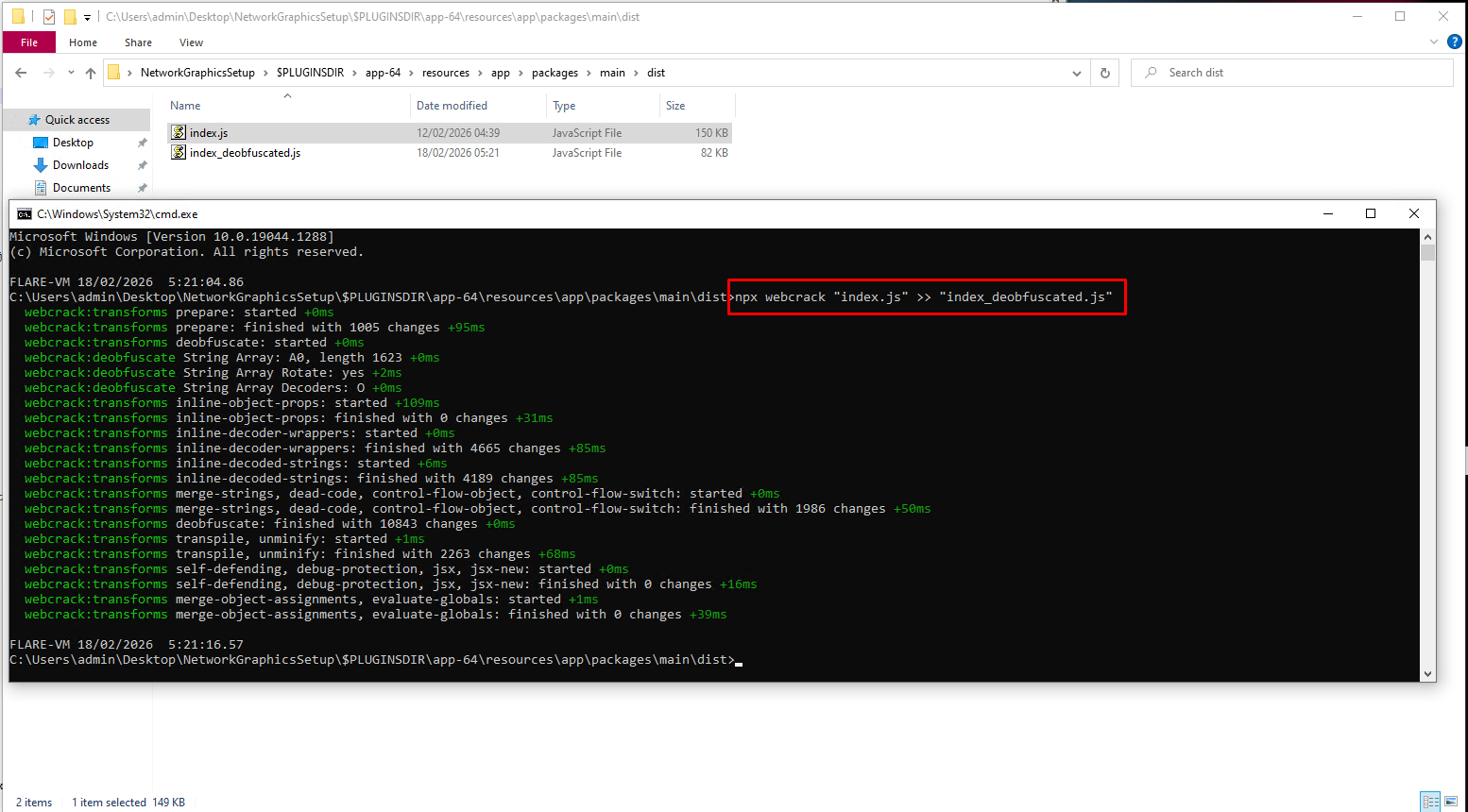Screen dimensions: 1468x812
Task: Open Explorer Help question mark icon
Action: (x=1455, y=42)
